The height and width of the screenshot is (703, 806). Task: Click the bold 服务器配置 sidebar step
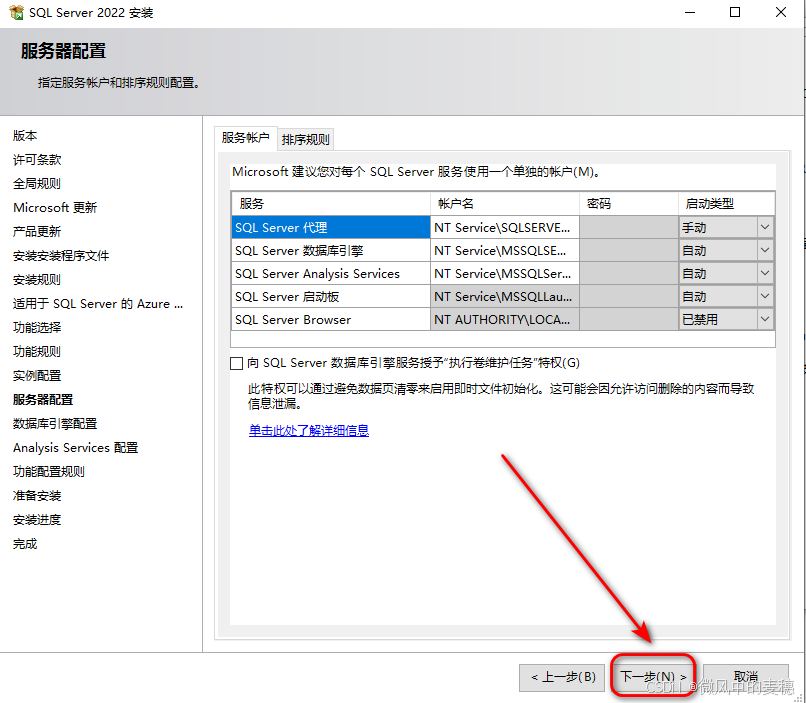coord(43,399)
